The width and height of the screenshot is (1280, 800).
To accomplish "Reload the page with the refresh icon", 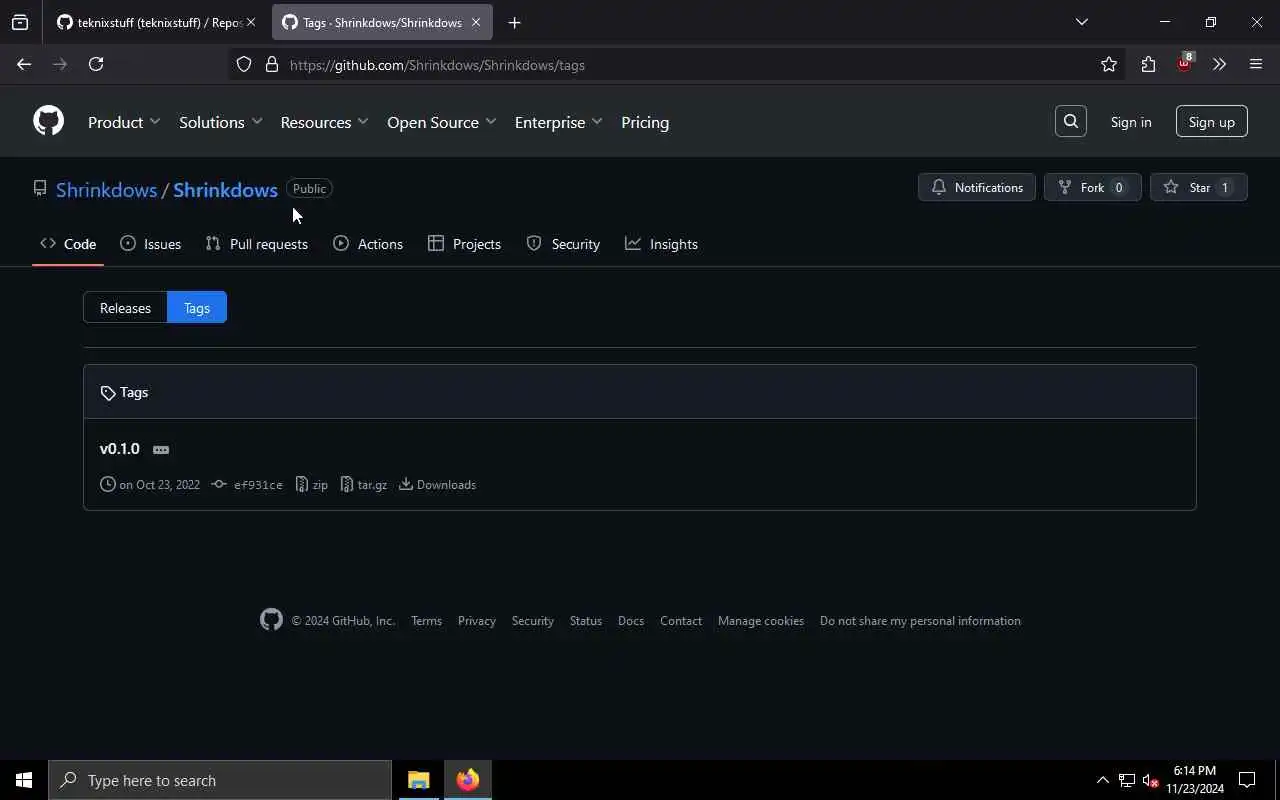I will click(x=96, y=64).
